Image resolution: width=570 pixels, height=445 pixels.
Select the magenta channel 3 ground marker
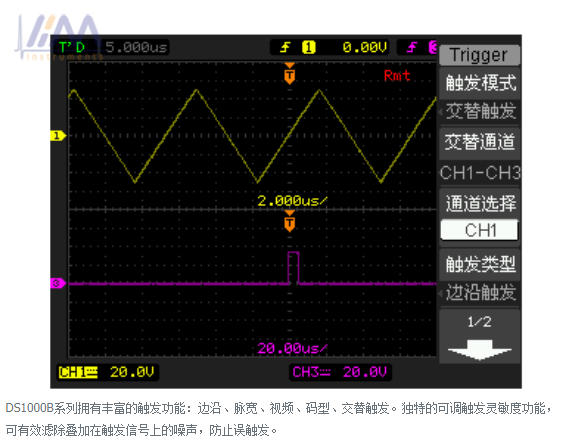point(58,283)
